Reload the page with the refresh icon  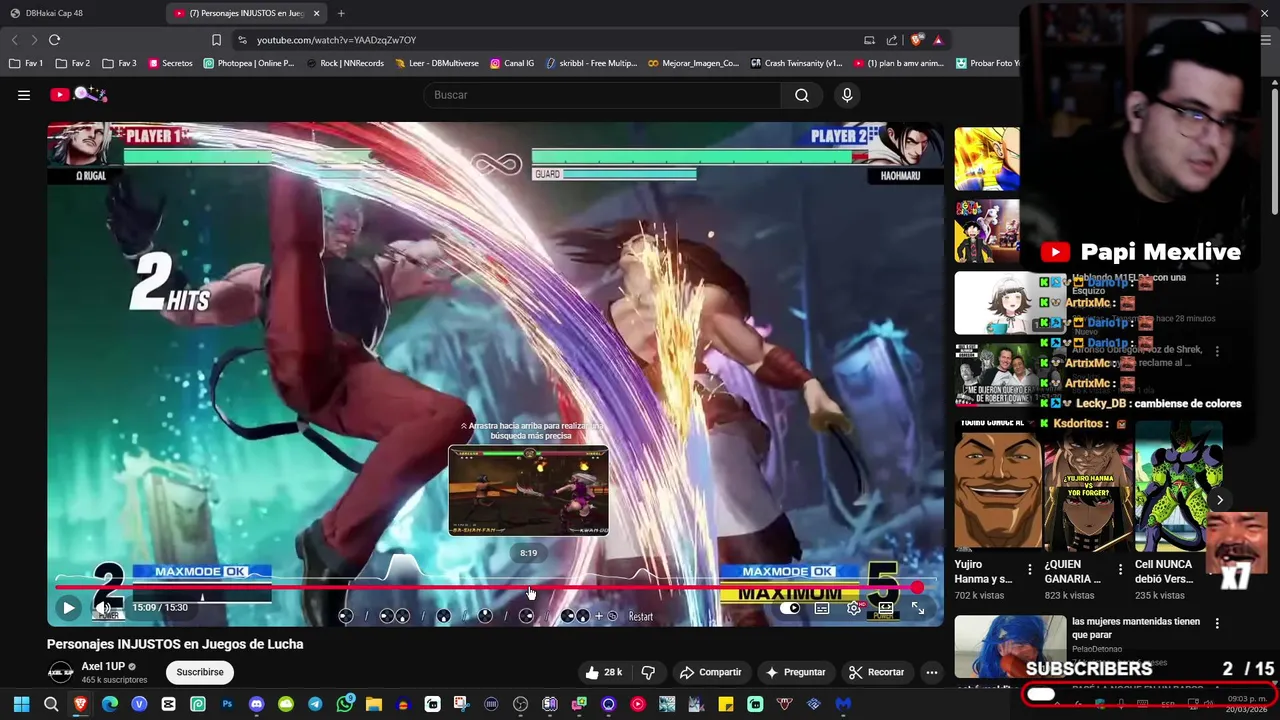pos(55,40)
